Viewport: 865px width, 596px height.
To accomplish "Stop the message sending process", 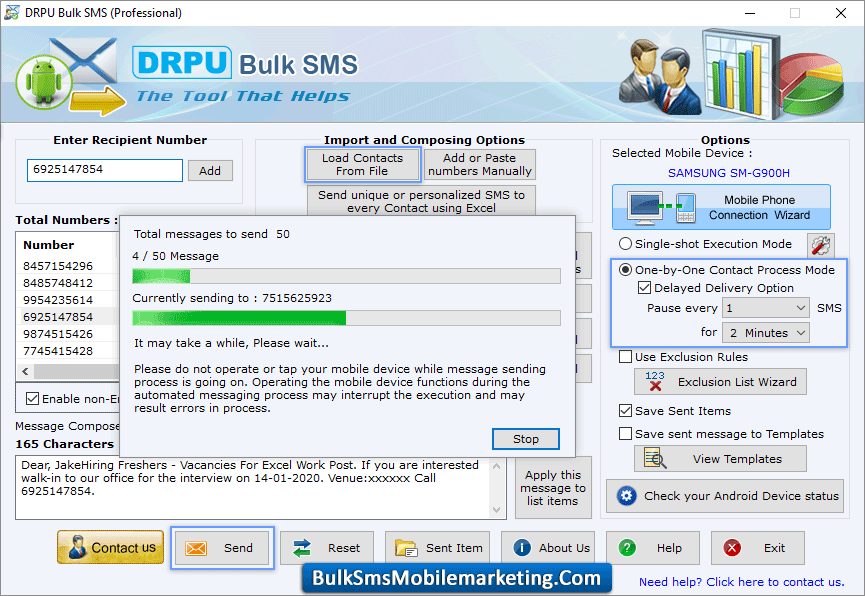I will pos(526,439).
